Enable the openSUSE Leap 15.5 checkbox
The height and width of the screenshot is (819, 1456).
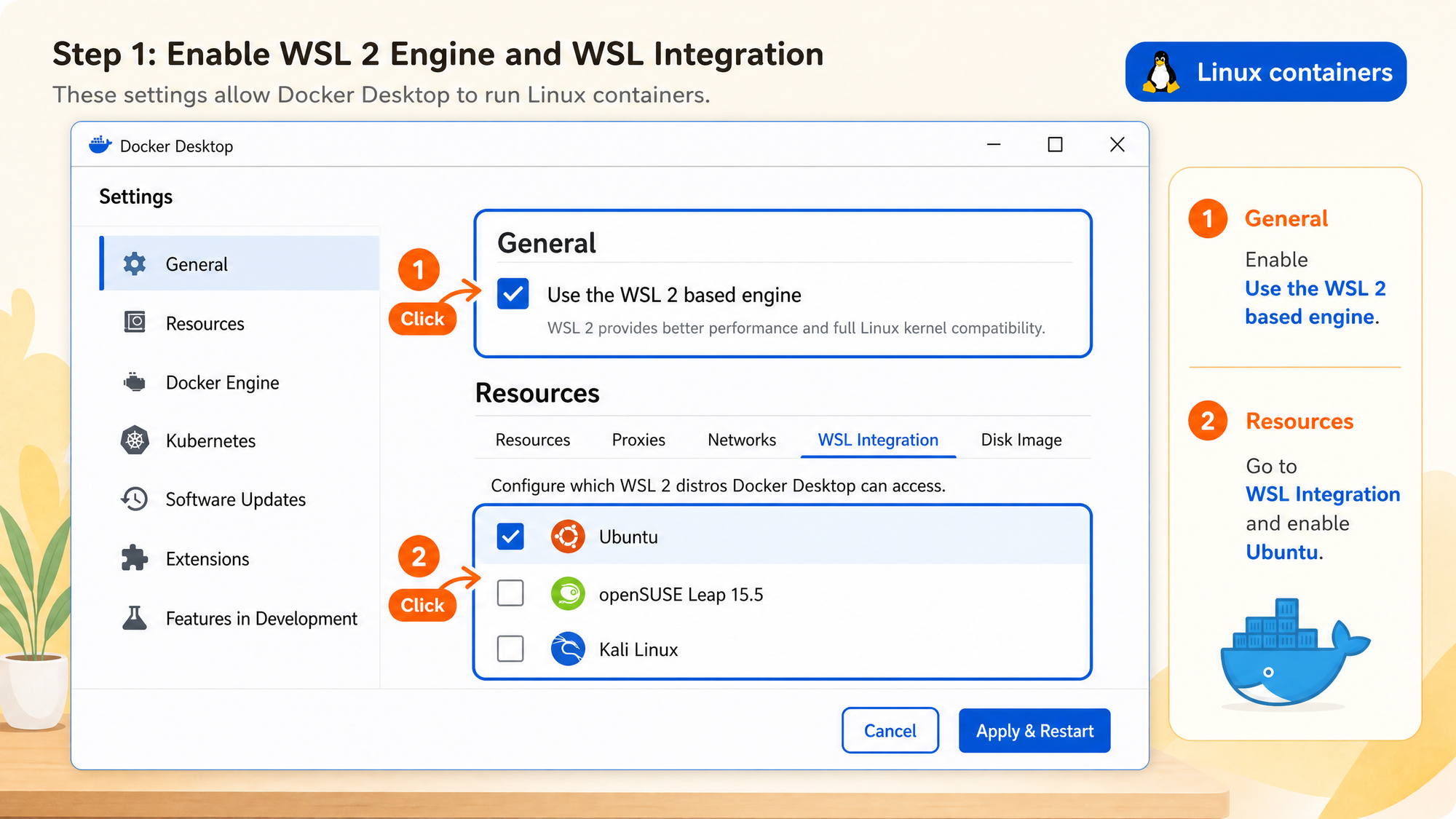pos(510,593)
